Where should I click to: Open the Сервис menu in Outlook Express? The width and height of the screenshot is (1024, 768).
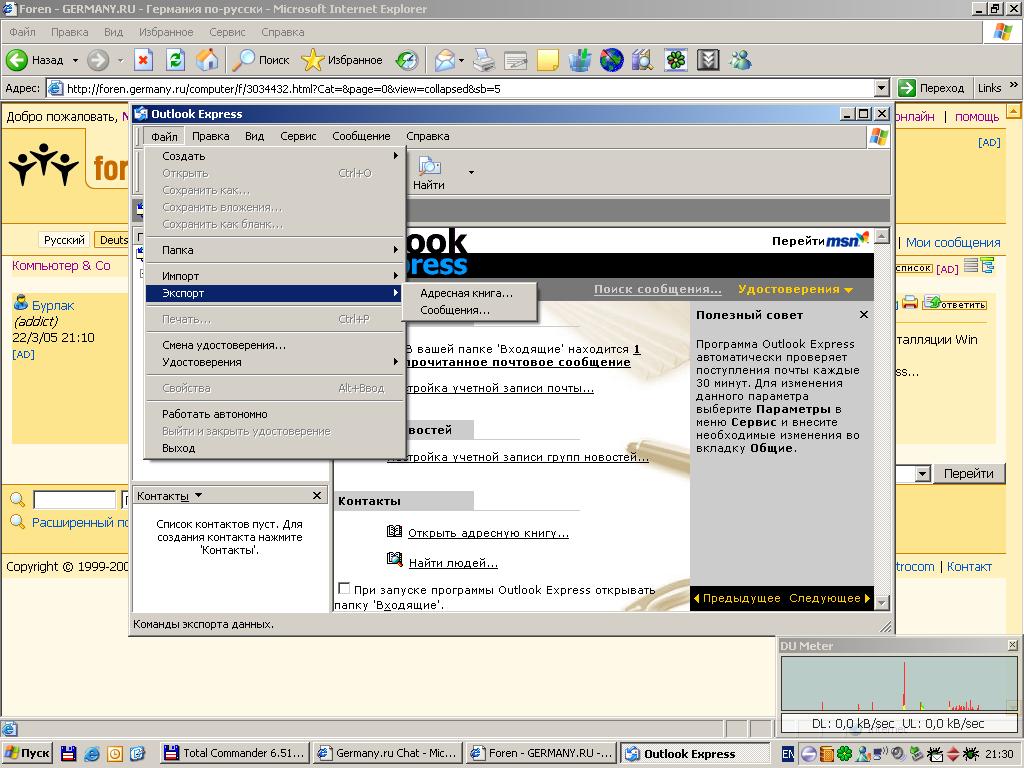(x=298, y=136)
